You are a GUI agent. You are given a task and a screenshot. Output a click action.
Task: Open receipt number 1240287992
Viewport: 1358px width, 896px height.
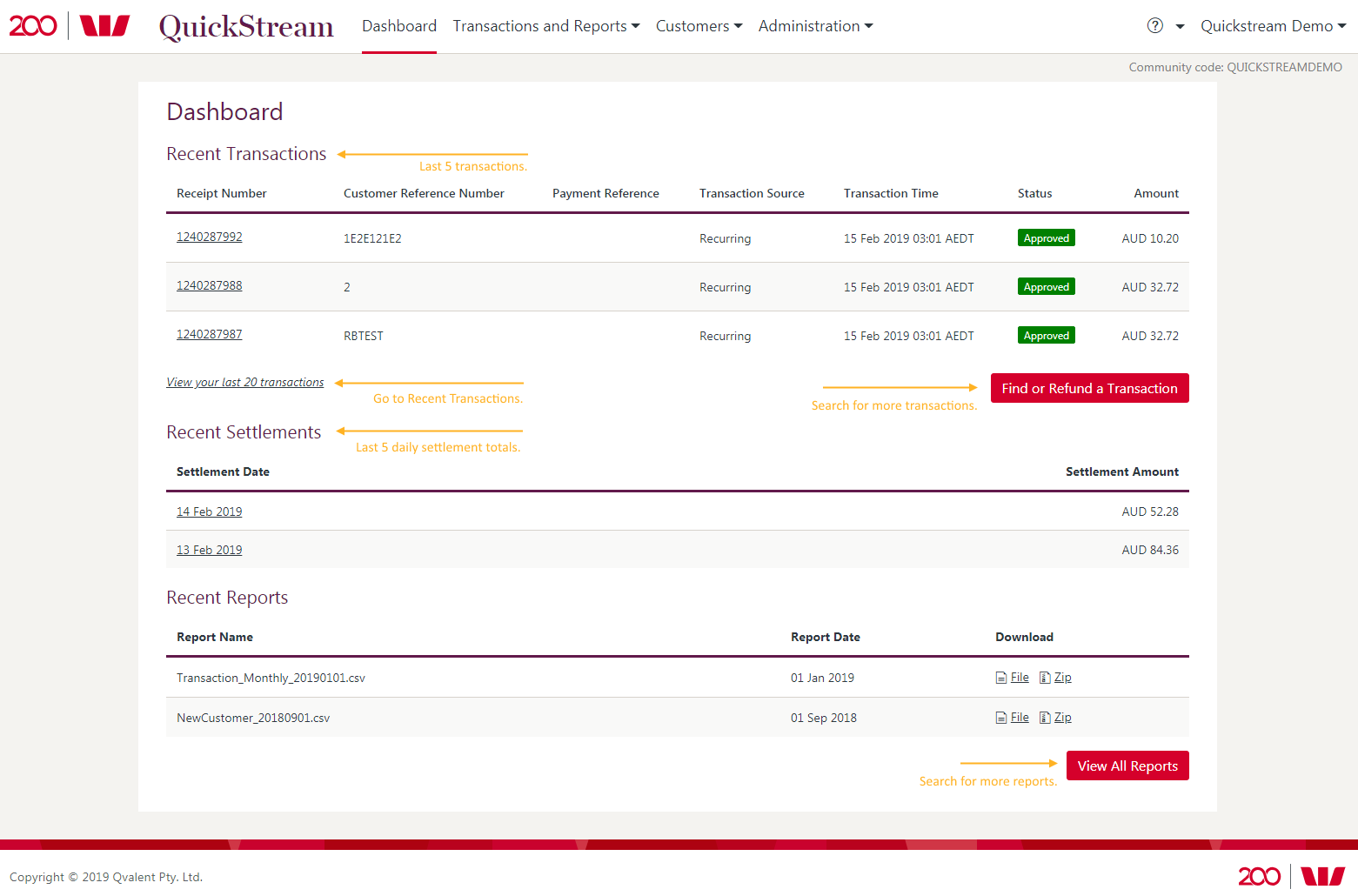pyautogui.click(x=210, y=237)
